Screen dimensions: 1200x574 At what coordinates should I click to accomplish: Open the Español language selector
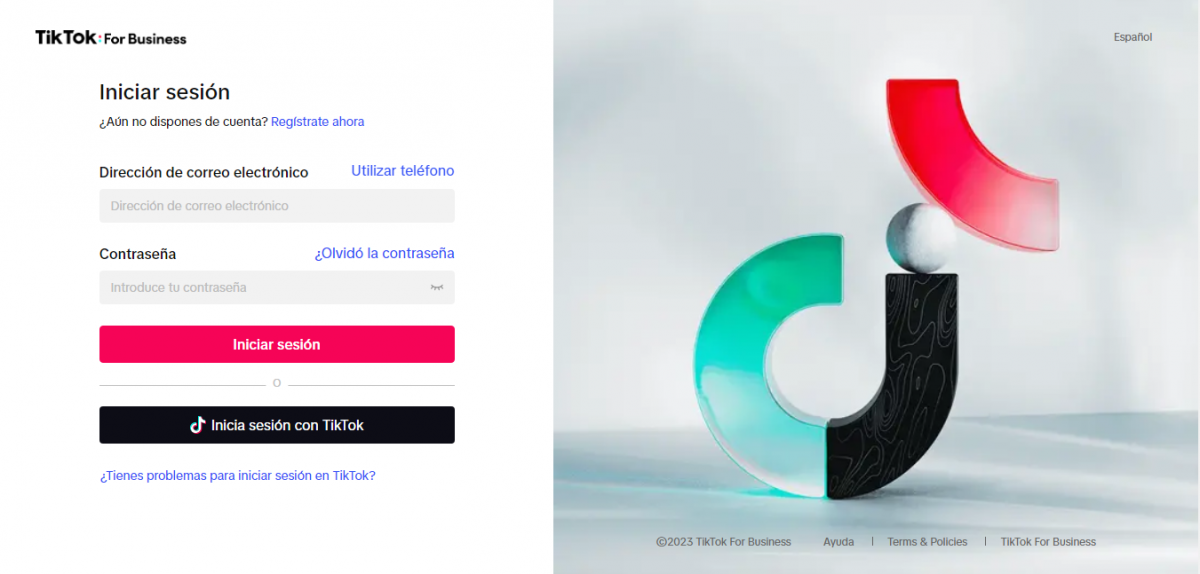tap(1133, 37)
